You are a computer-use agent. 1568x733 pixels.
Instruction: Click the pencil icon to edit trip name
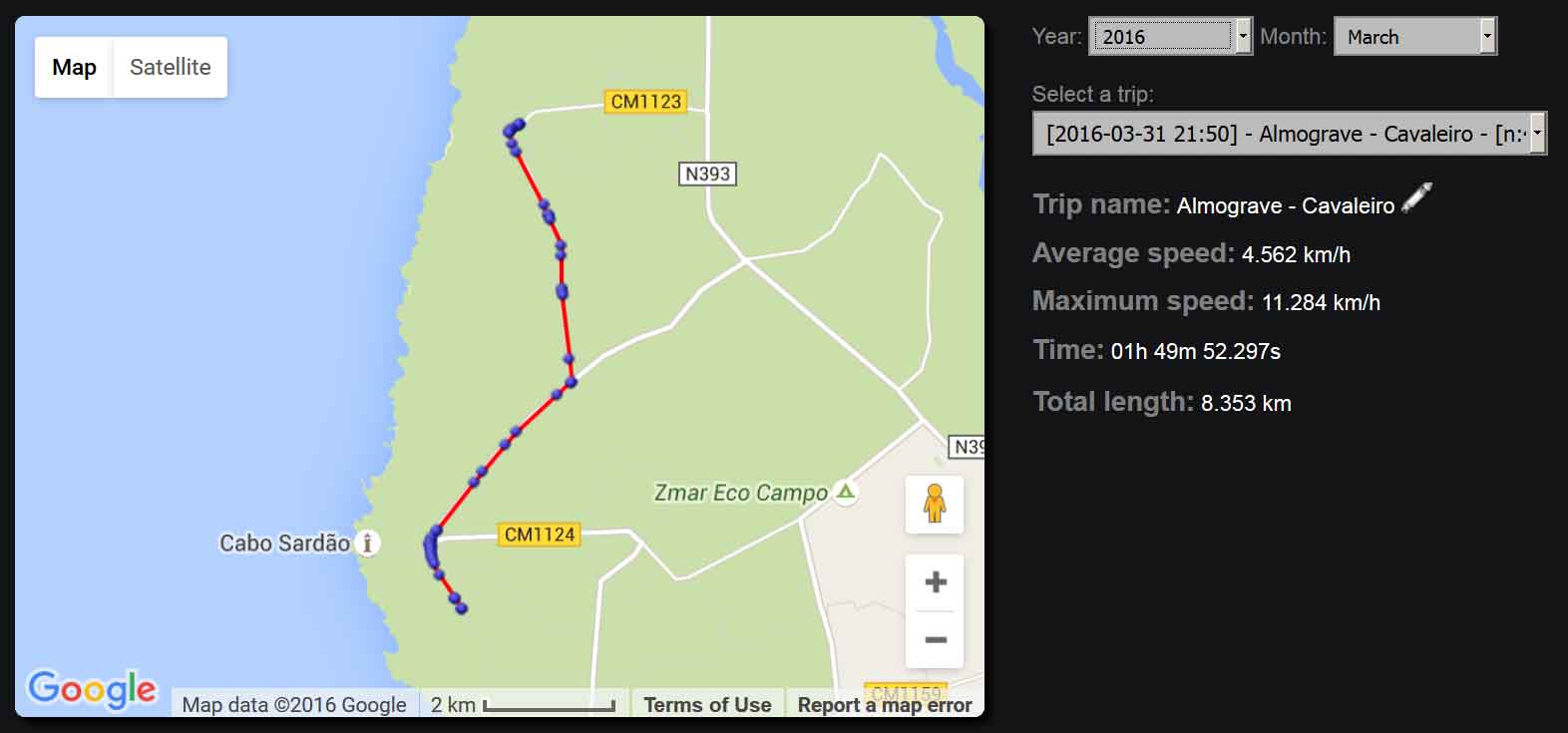(1416, 197)
